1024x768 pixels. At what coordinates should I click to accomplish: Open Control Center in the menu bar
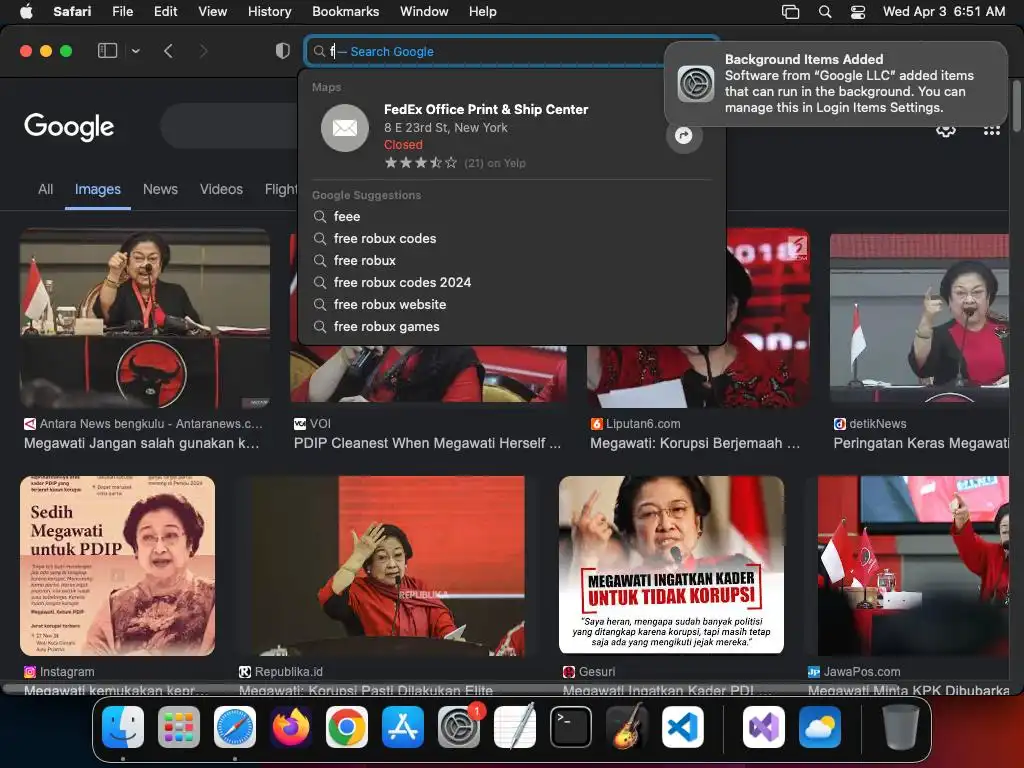[x=858, y=12]
